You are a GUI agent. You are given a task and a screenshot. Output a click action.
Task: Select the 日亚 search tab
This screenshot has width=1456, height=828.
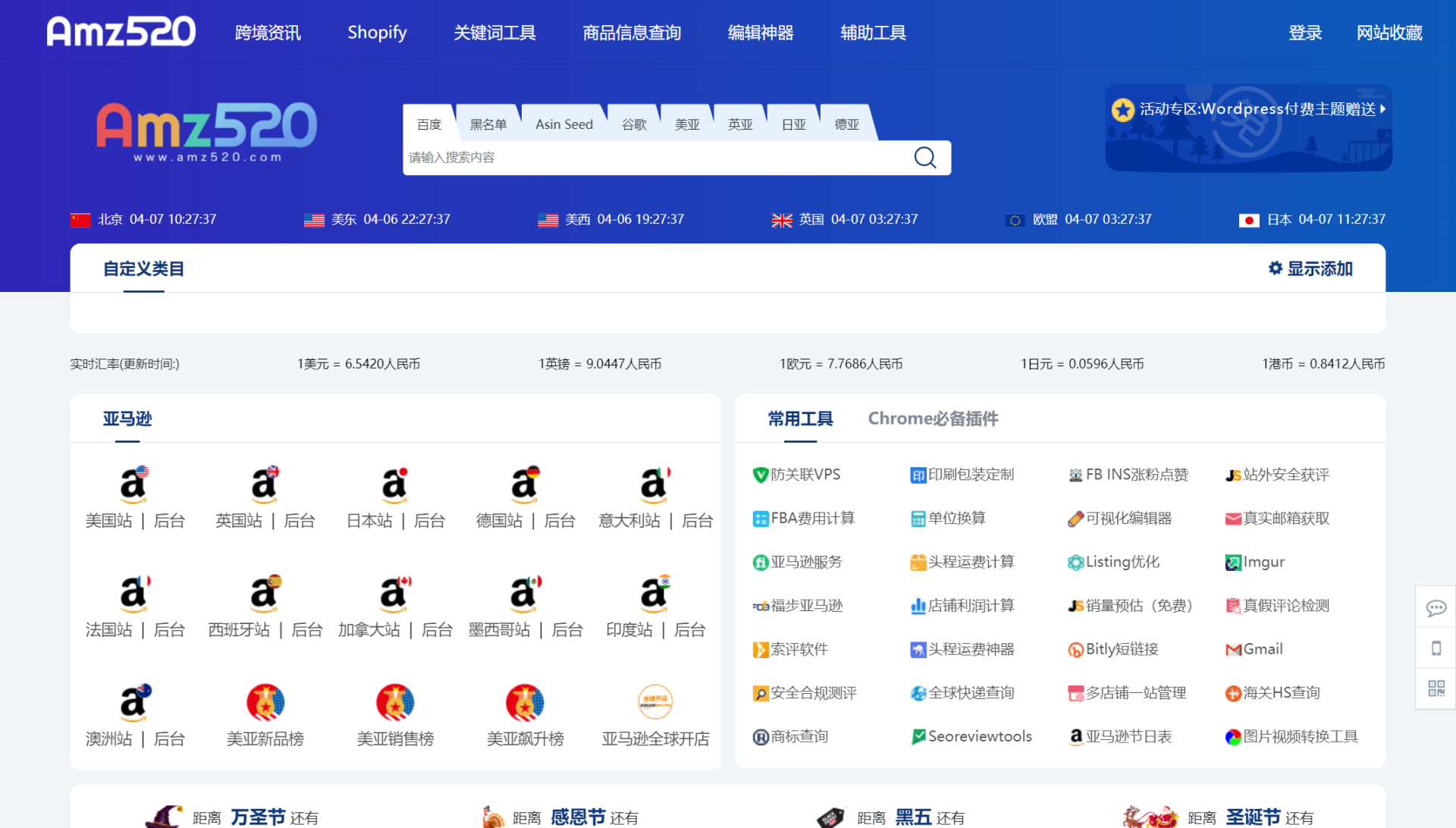click(x=793, y=124)
